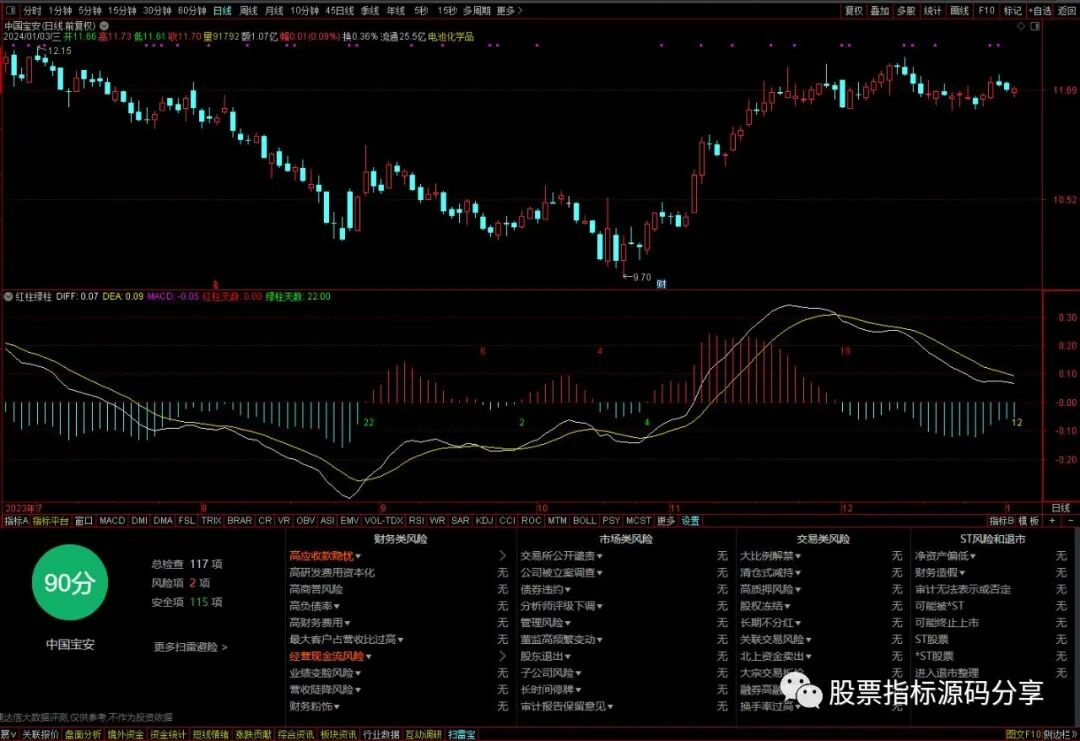The height and width of the screenshot is (741, 1080).
Task: Click 模板 template button
Action: 1028,521
